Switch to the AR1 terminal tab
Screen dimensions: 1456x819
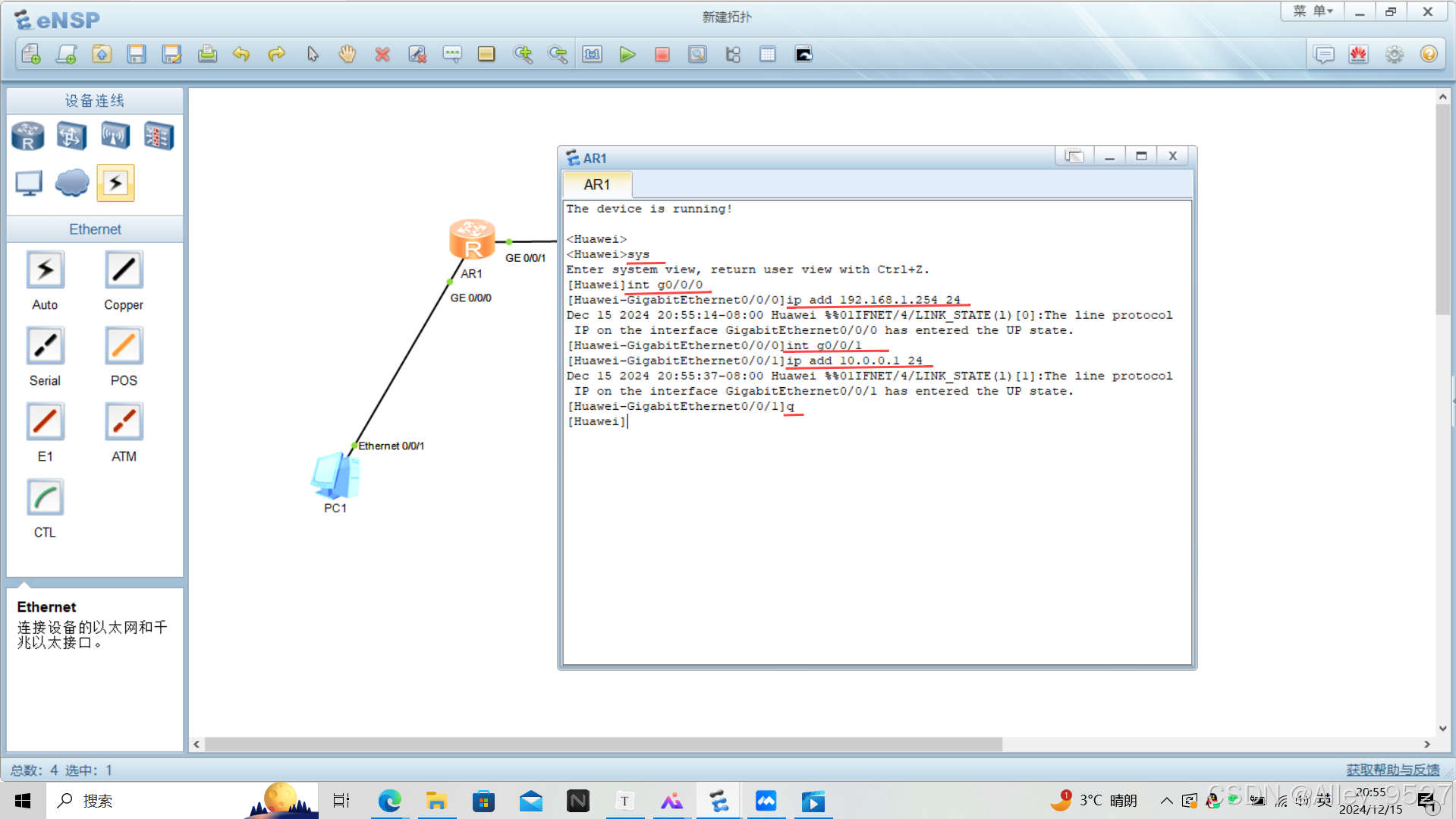click(x=597, y=184)
